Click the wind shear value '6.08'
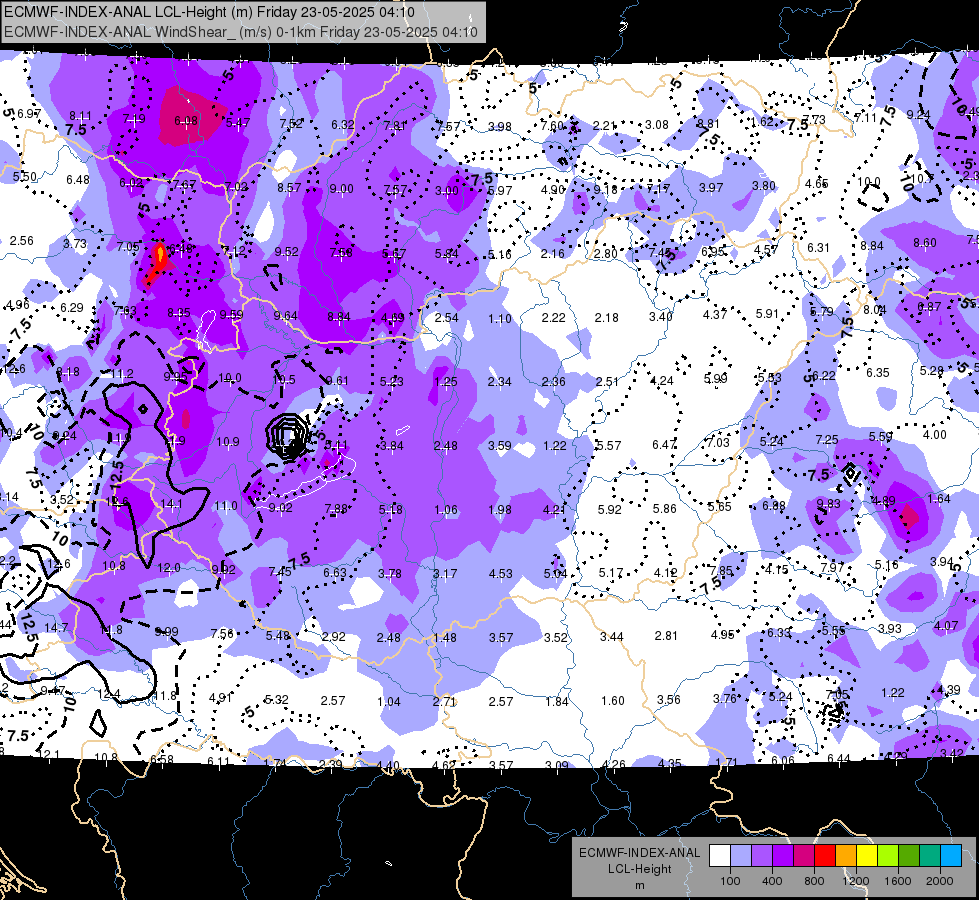 pos(186,121)
